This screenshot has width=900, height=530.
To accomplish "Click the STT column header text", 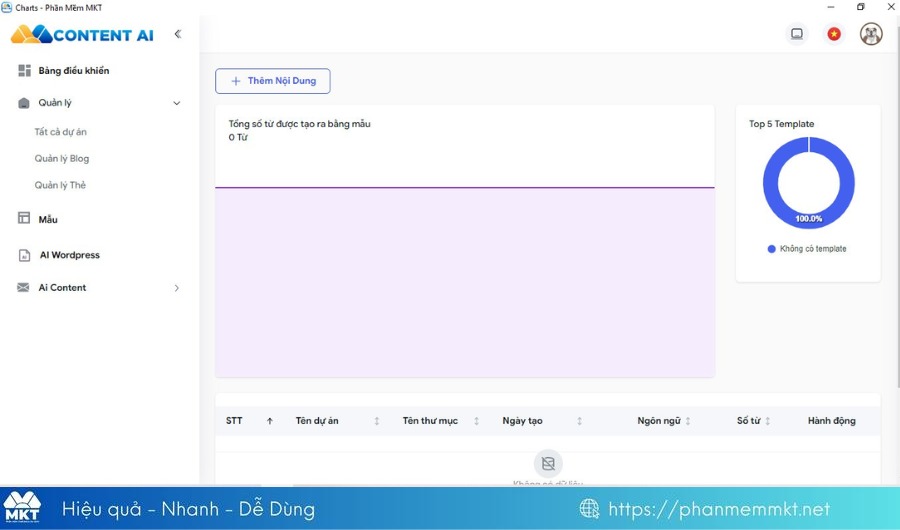I will [x=234, y=421].
